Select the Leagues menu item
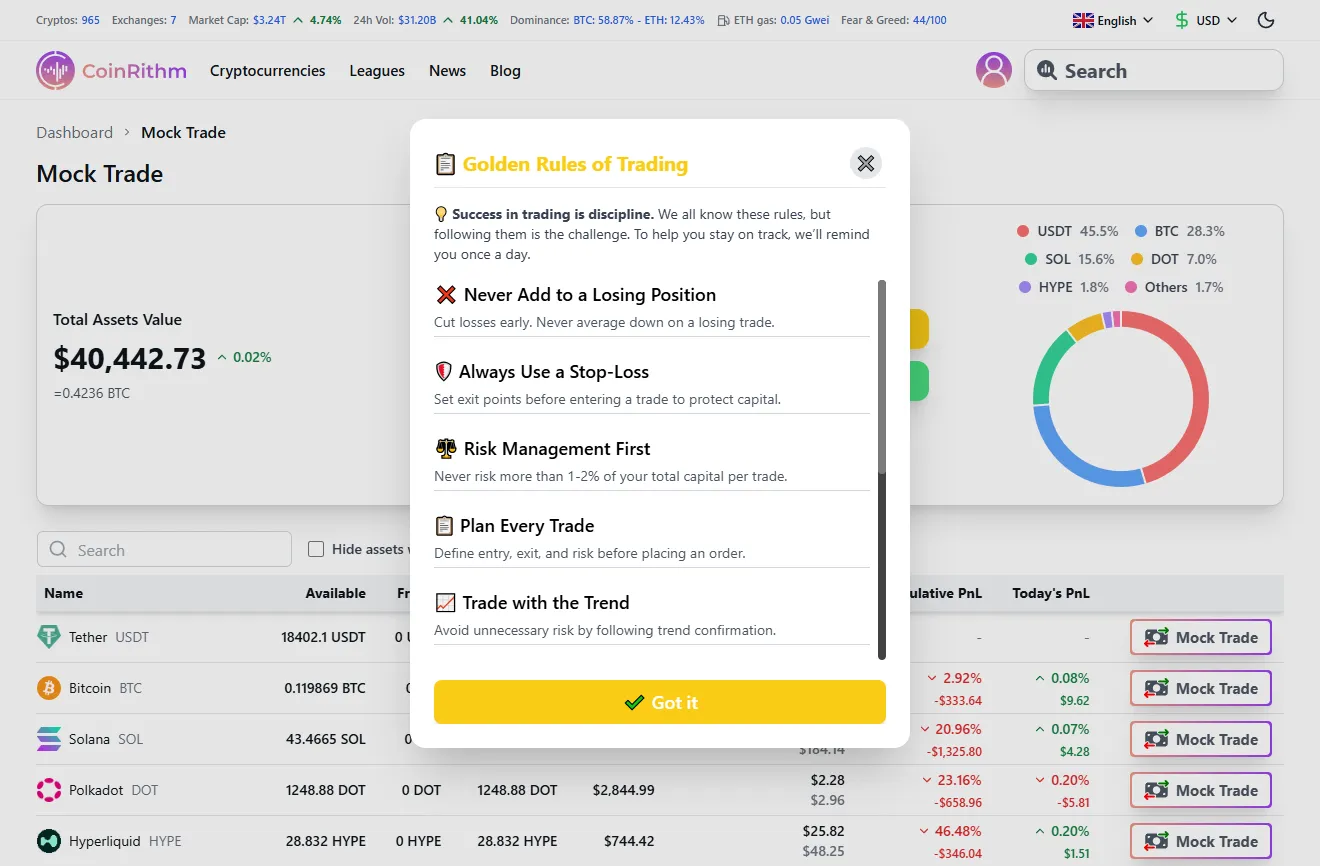The image size is (1320, 866). tap(376, 70)
